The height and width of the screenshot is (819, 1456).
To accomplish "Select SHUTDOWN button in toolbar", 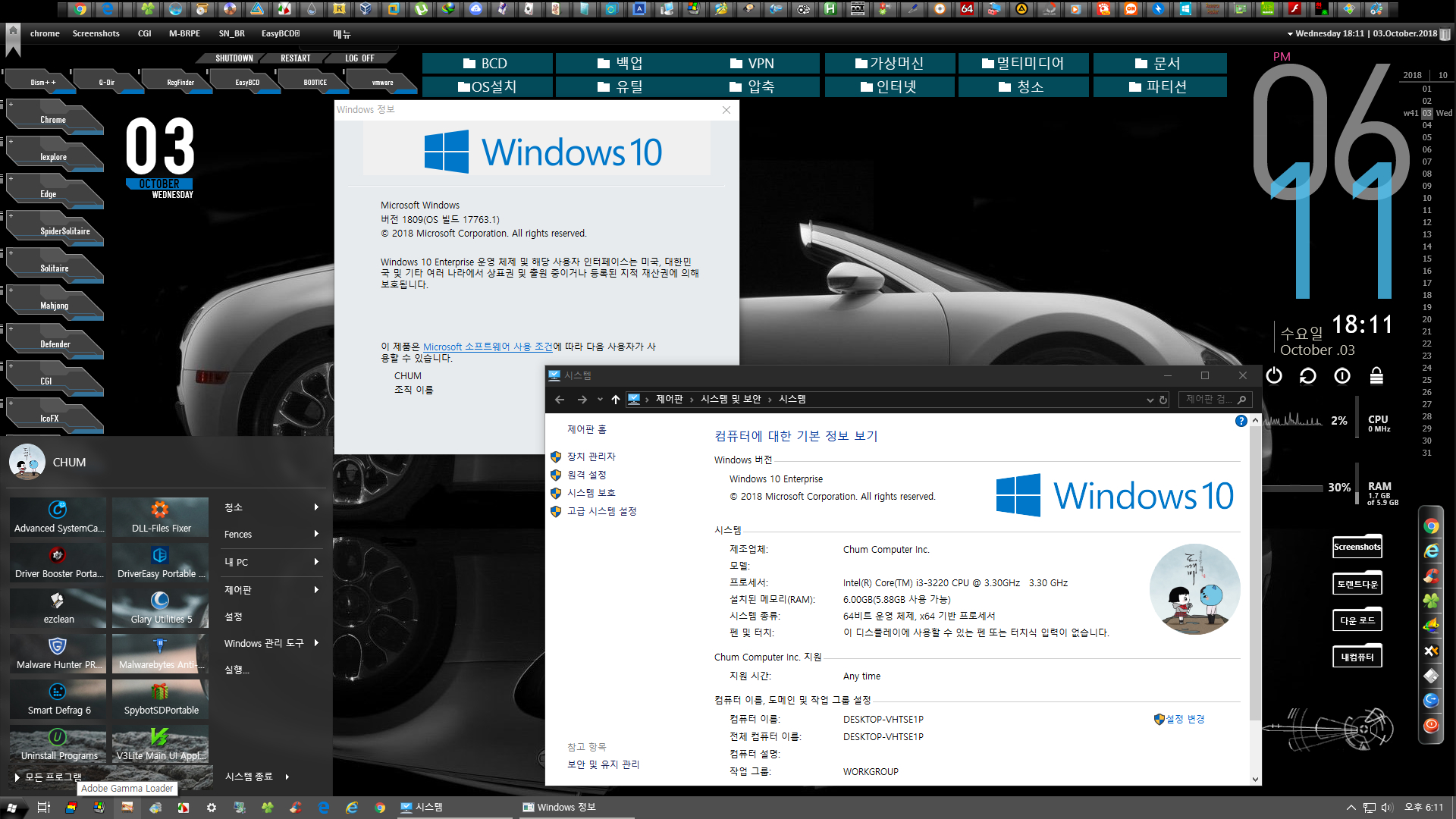I will [x=234, y=58].
